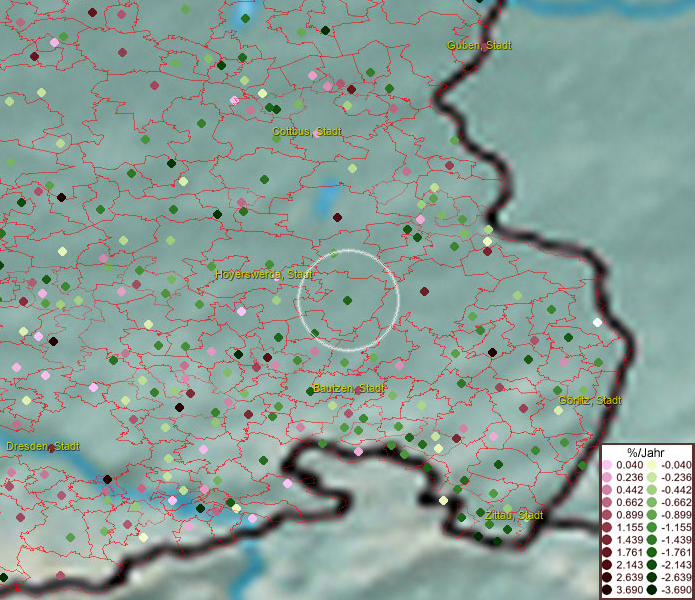Click the Hoyerswerda, Stadt label
Viewport: 695px width, 600px height.
coord(264,274)
